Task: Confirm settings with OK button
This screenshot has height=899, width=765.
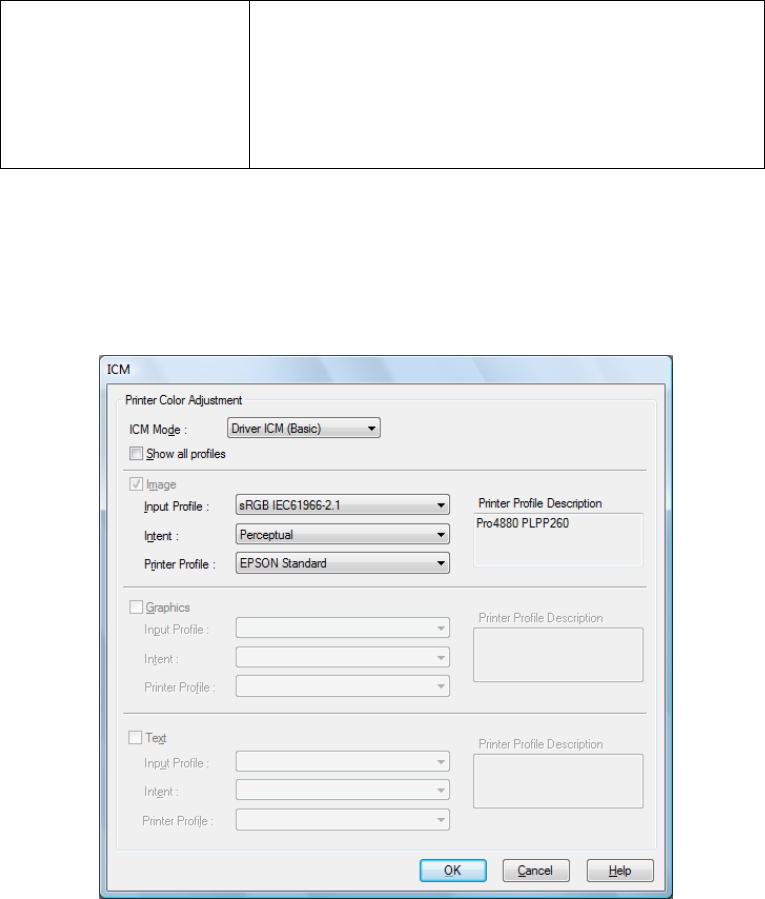Action: [x=453, y=870]
